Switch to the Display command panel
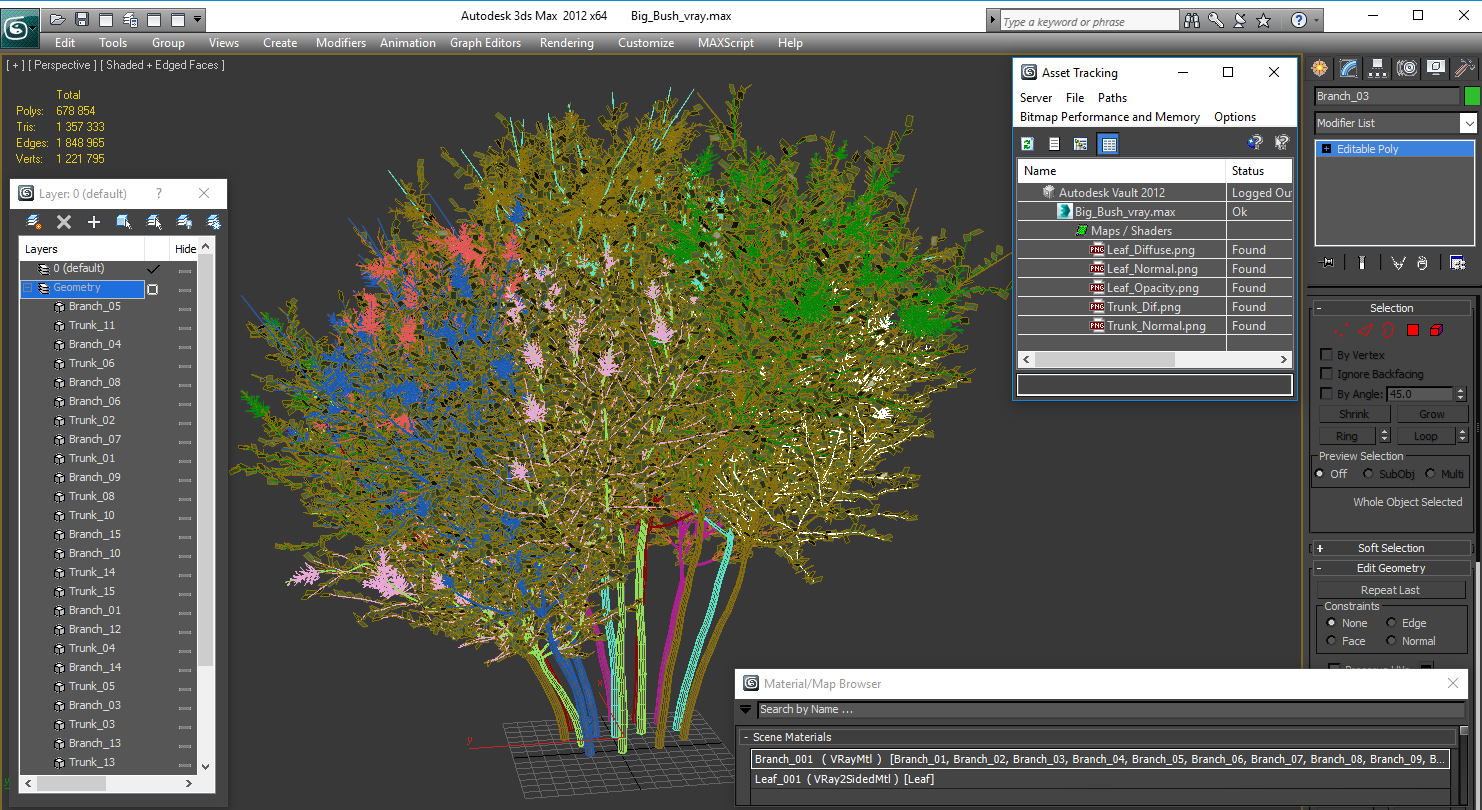Viewport: 1482px width, 810px height. click(1436, 68)
